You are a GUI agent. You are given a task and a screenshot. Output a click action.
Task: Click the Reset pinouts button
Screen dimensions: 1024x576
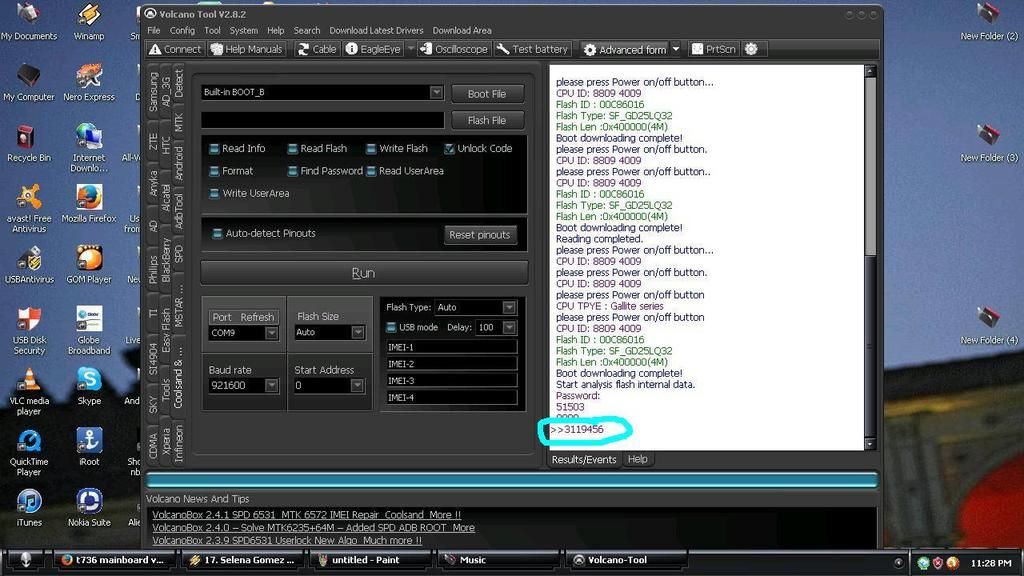pos(480,235)
